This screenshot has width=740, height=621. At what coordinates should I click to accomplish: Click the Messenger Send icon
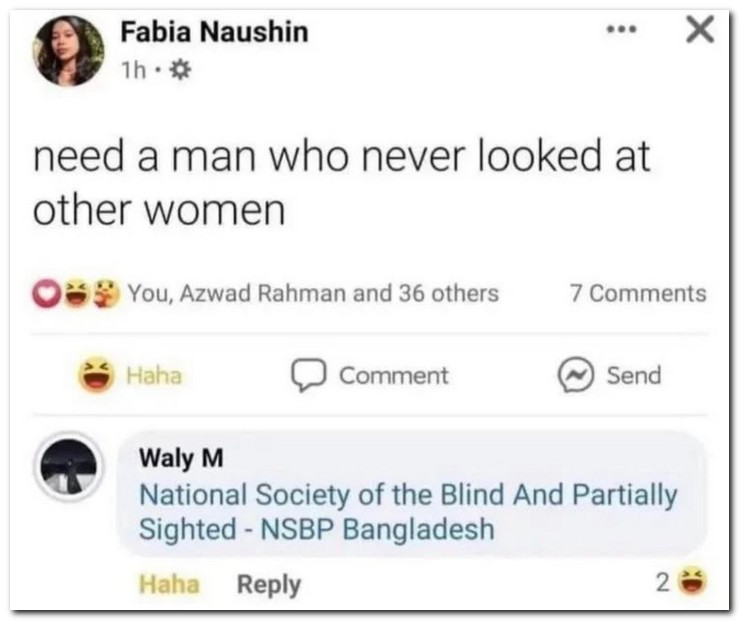574,376
